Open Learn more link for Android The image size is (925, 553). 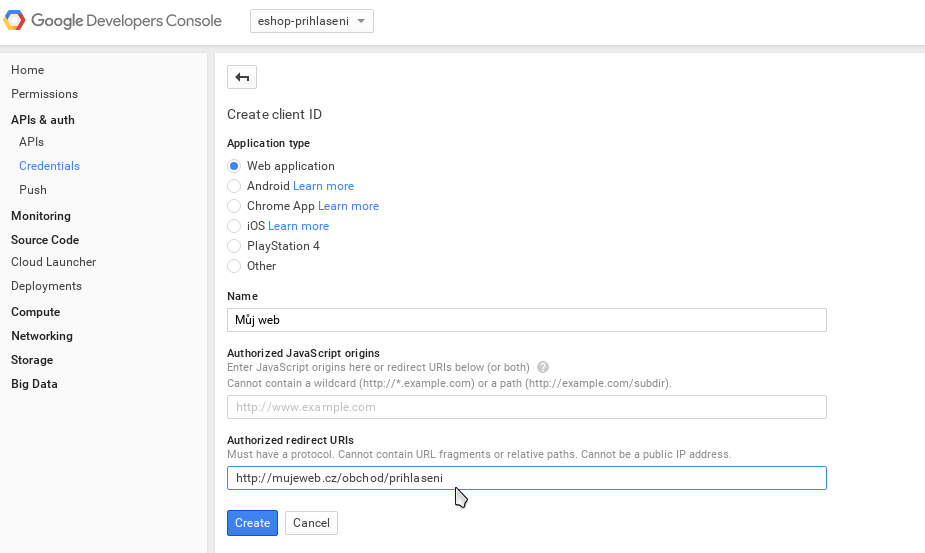tap(323, 186)
